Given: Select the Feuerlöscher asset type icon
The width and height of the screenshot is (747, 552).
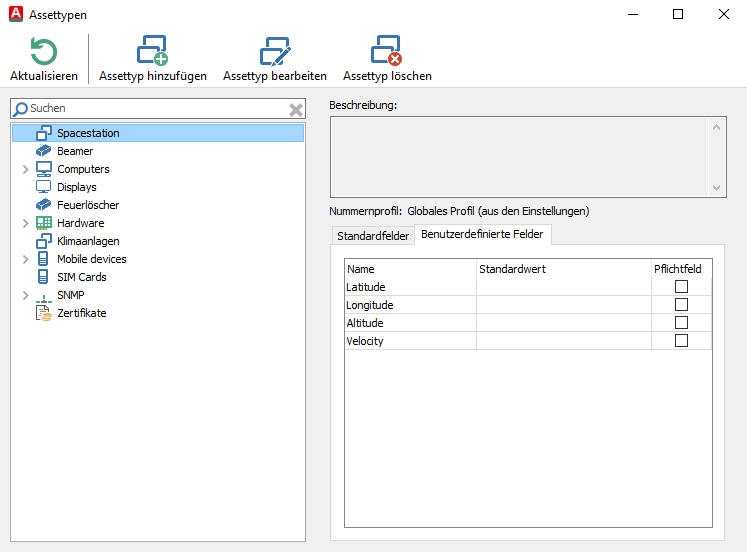Looking at the screenshot, I should tap(44, 205).
